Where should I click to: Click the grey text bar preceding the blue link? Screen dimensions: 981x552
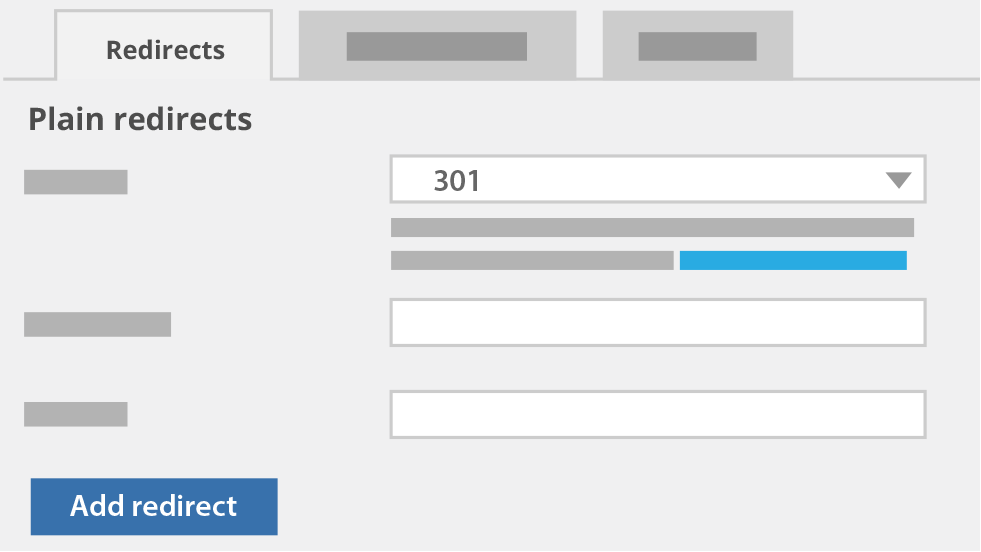(x=532, y=260)
